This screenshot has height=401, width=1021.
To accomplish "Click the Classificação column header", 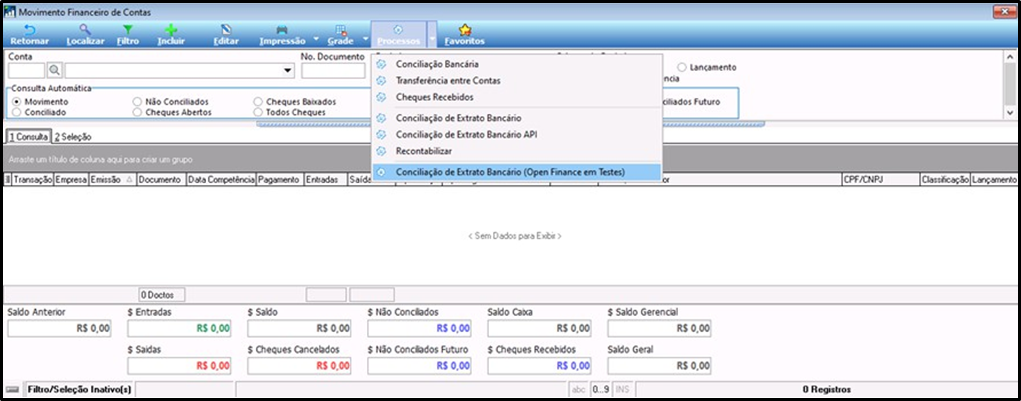I will 945,180.
